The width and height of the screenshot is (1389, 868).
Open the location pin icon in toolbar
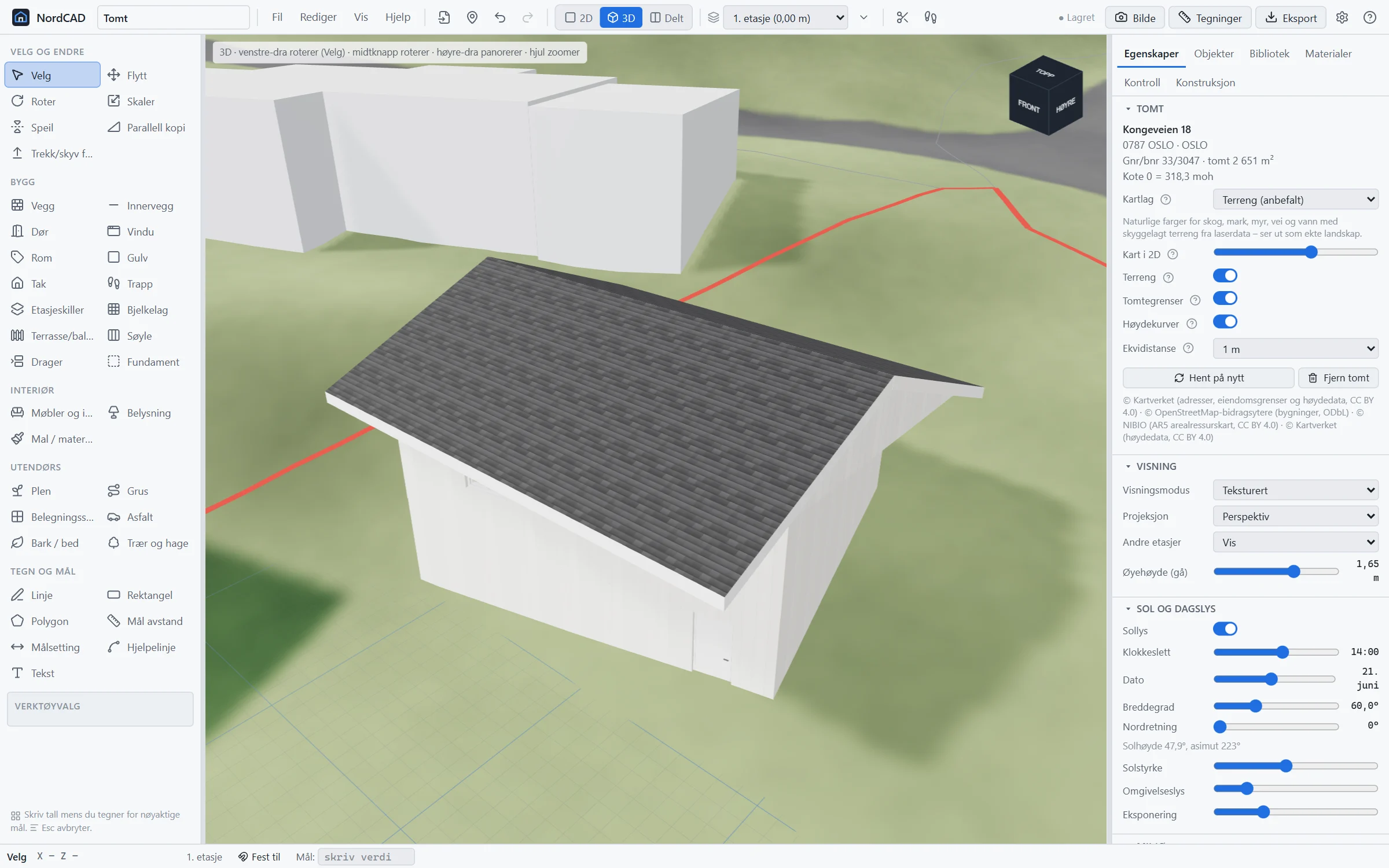point(472,17)
